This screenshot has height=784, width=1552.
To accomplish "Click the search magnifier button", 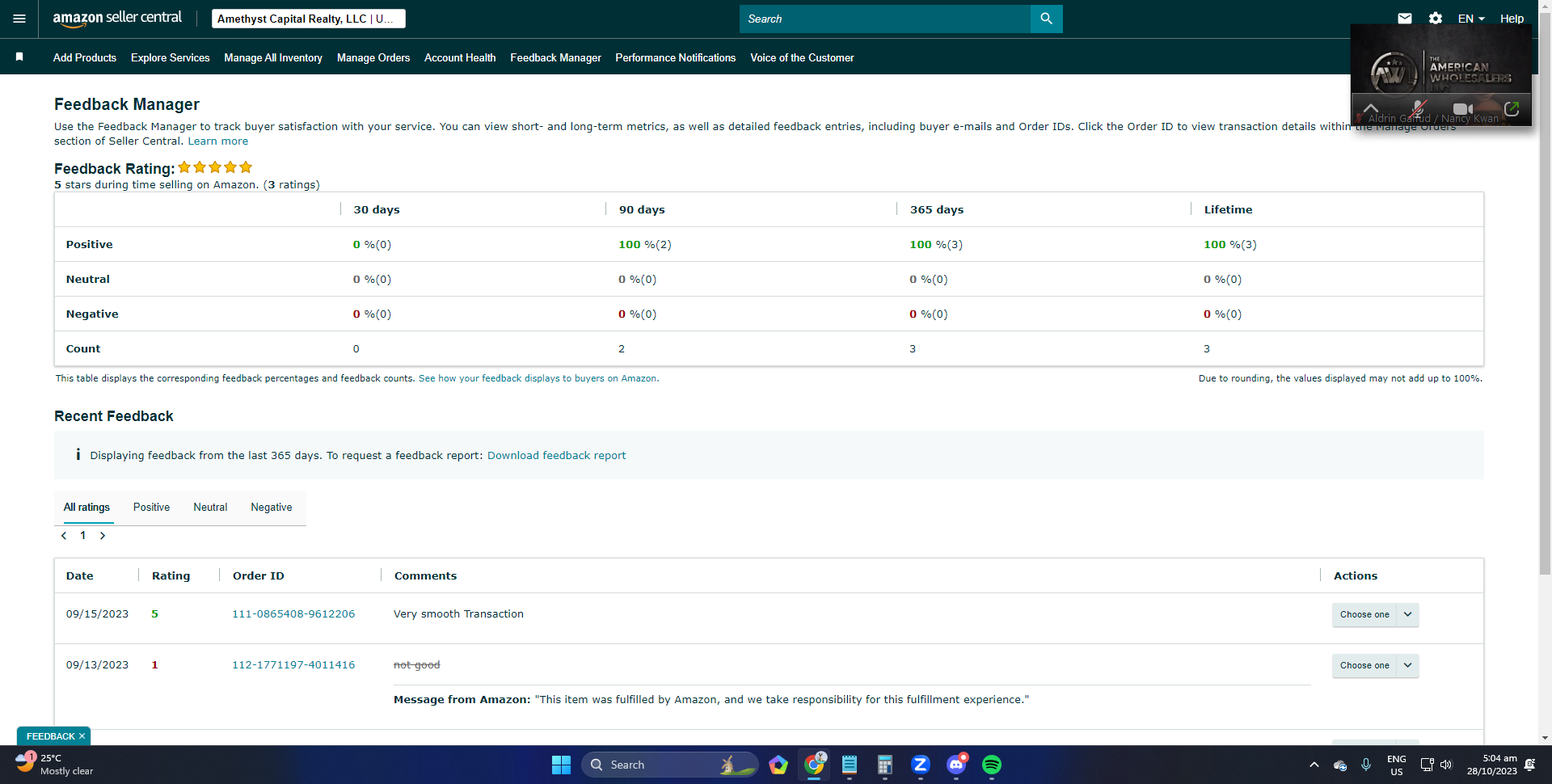I will point(1046,19).
